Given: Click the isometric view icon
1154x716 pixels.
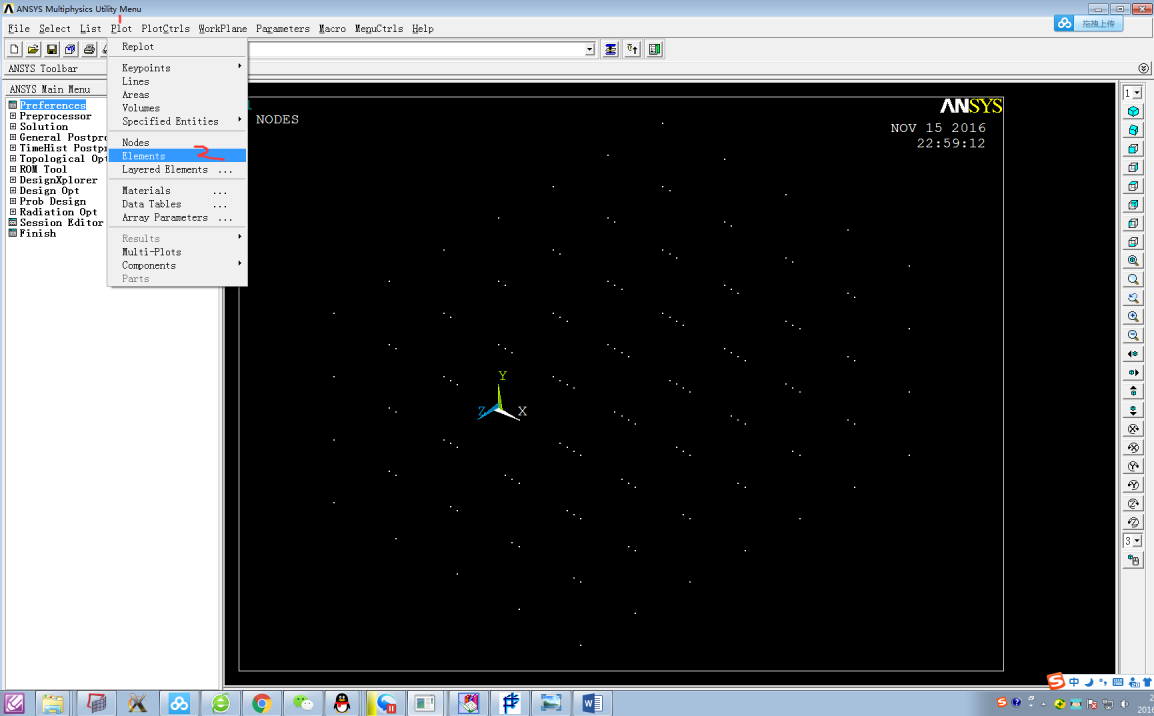Looking at the screenshot, I should pyautogui.click(x=1133, y=111).
